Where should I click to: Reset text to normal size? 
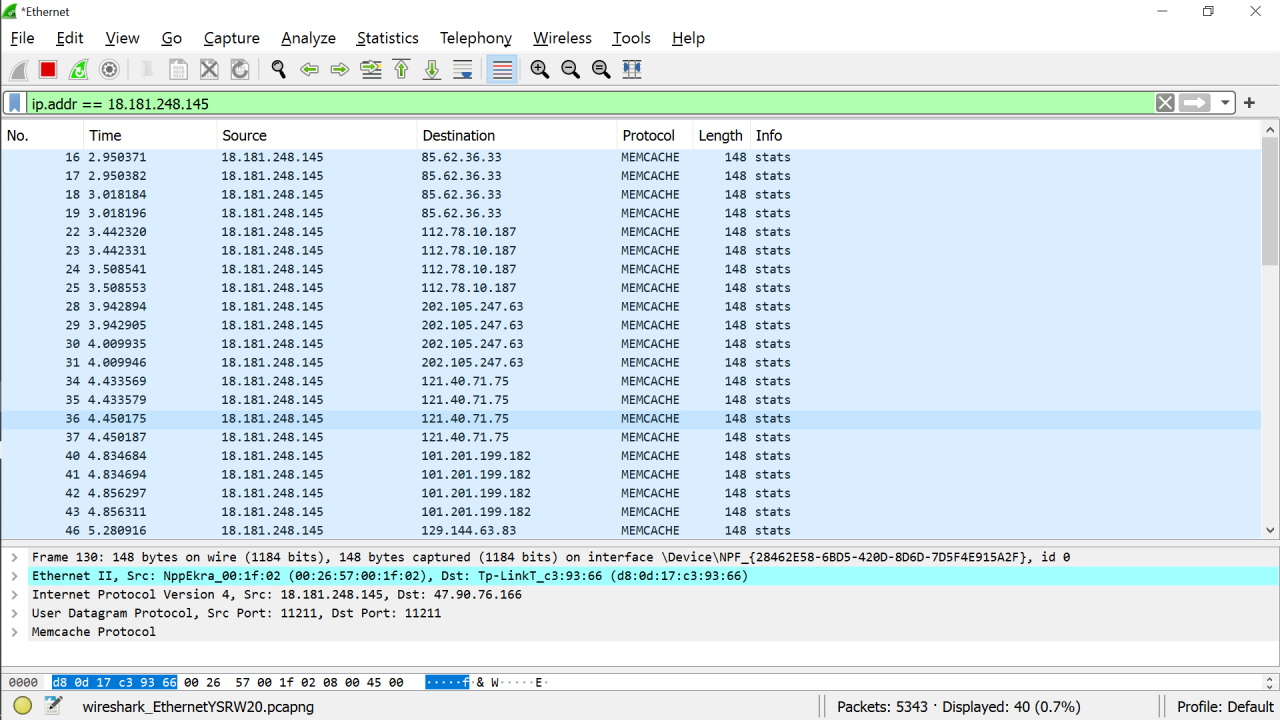601,70
